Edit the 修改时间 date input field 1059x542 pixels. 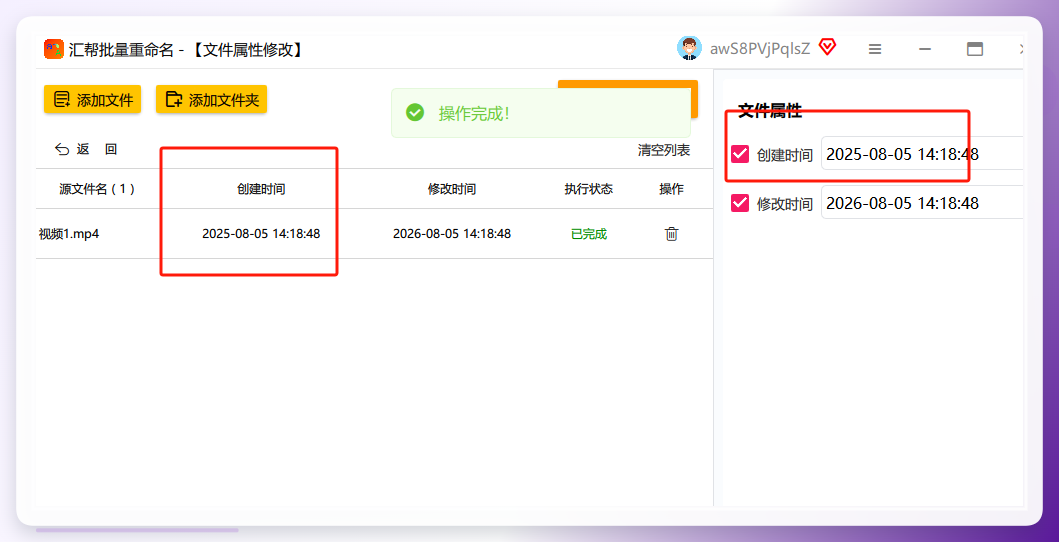point(923,203)
